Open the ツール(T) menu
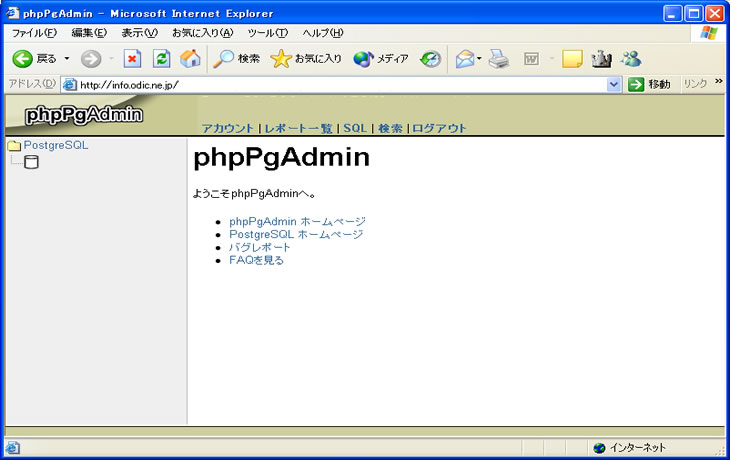The image size is (730, 460). [268, 33]
